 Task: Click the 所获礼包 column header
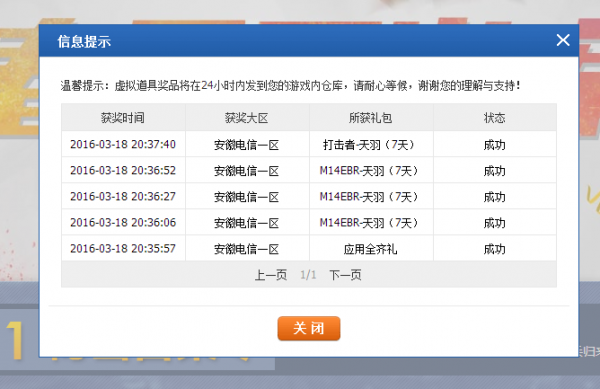pyautogui.click(x=370, y=118)
